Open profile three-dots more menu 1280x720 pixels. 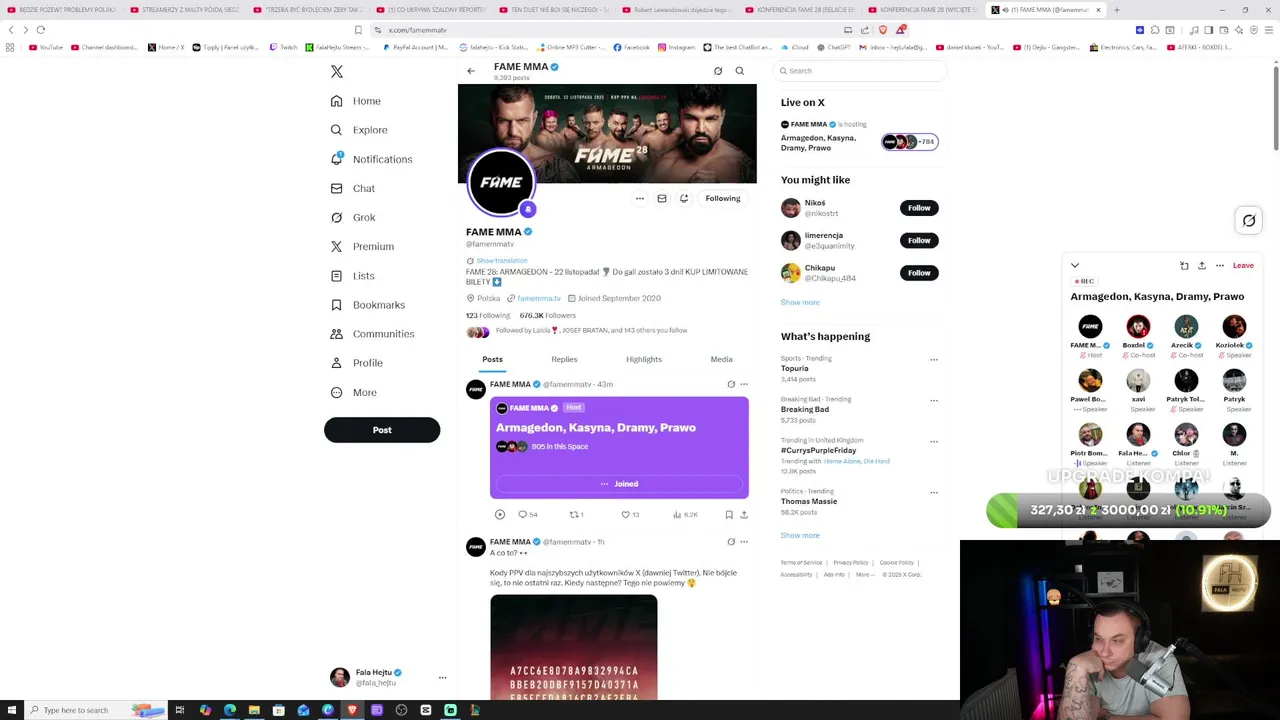point(640,198)
